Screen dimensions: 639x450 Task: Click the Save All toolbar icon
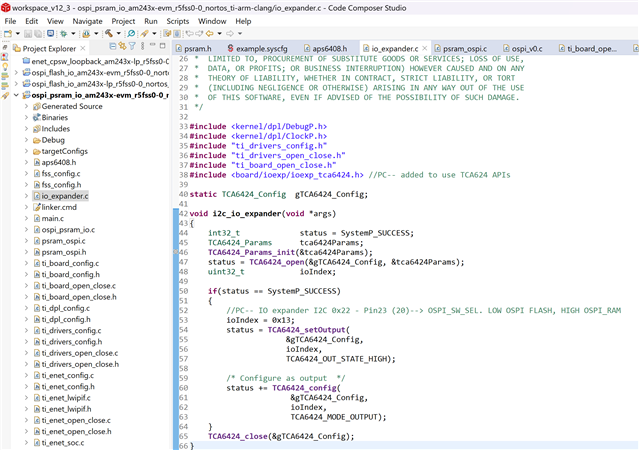coord(38,33)
